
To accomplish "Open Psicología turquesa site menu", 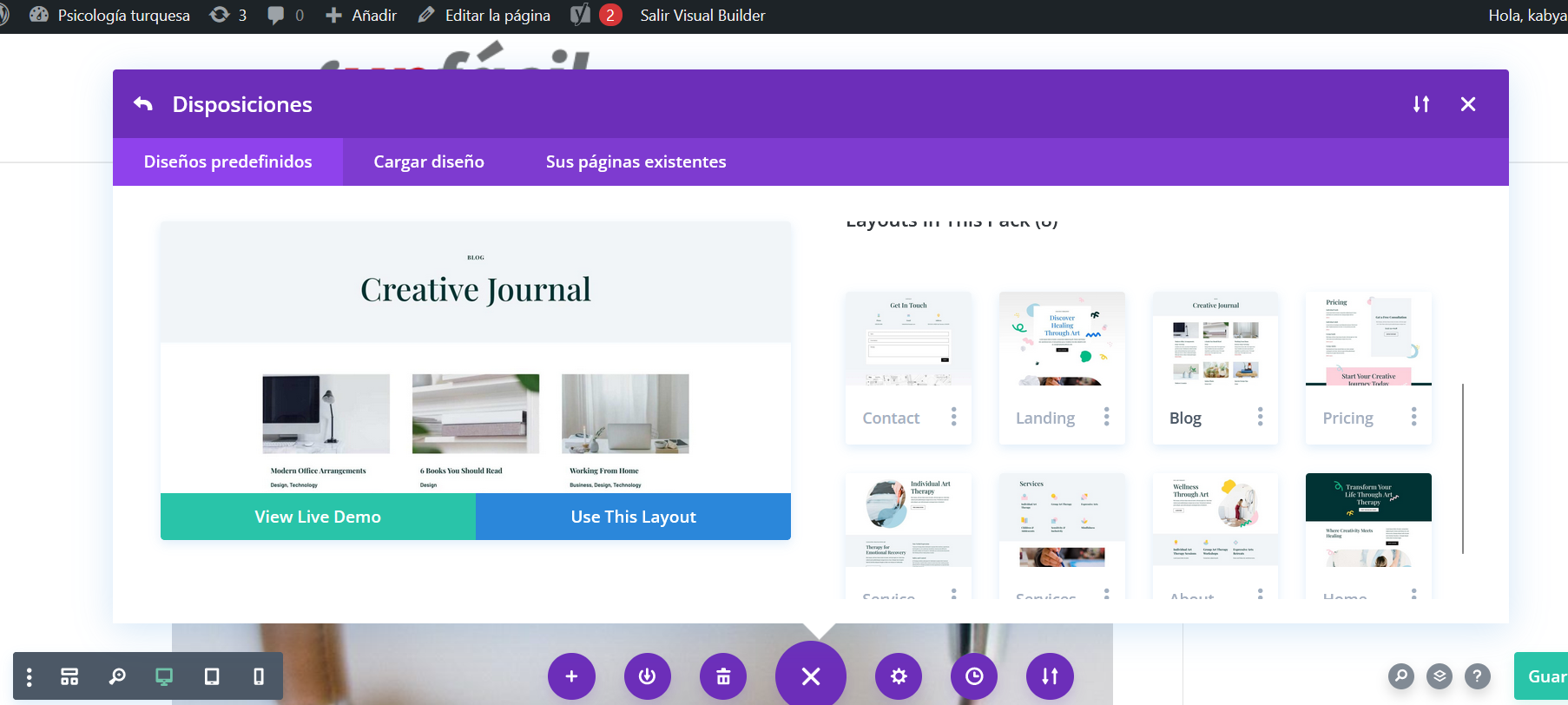I will tap(109, 16).
